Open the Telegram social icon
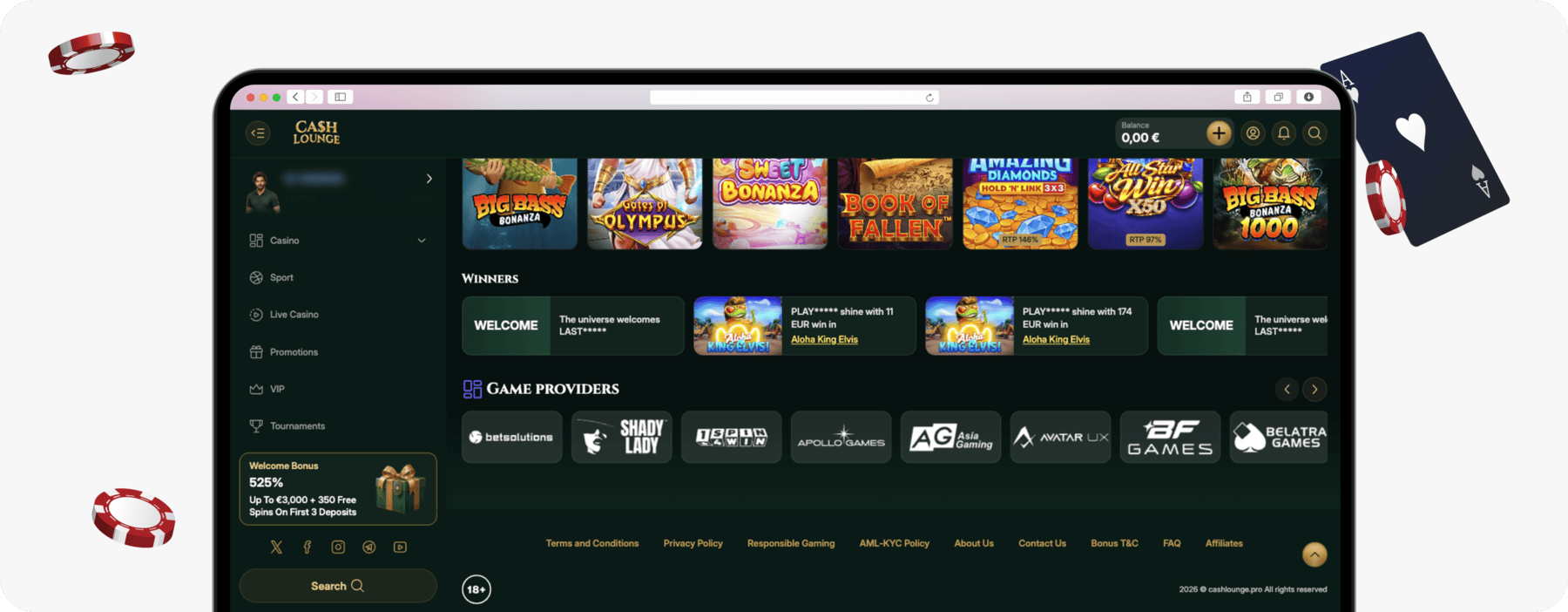 click(369, 547)
